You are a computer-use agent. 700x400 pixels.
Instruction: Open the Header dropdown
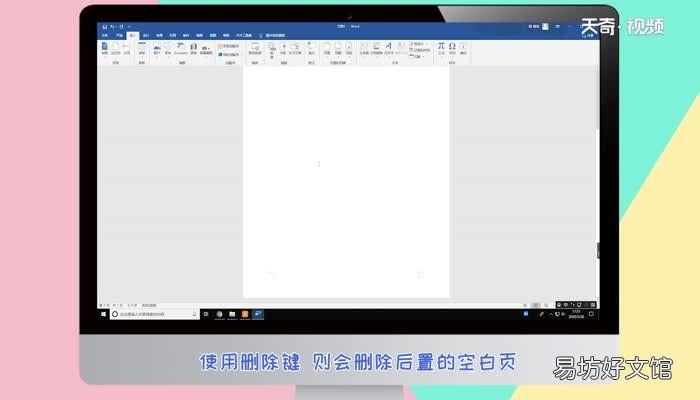[327, 49]
